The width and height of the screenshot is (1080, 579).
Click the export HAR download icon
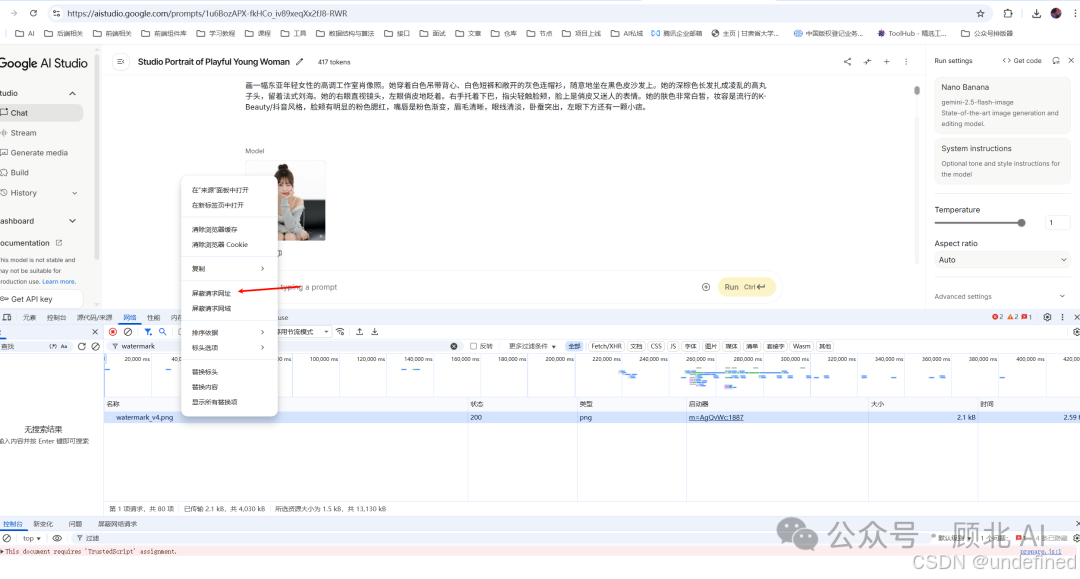(x=374, y=330)
